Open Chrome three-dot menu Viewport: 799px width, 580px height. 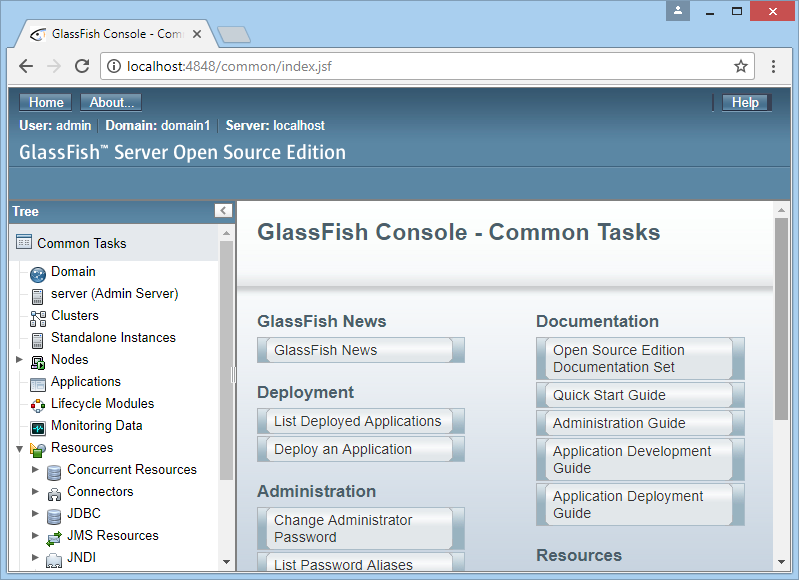point(773,66)
